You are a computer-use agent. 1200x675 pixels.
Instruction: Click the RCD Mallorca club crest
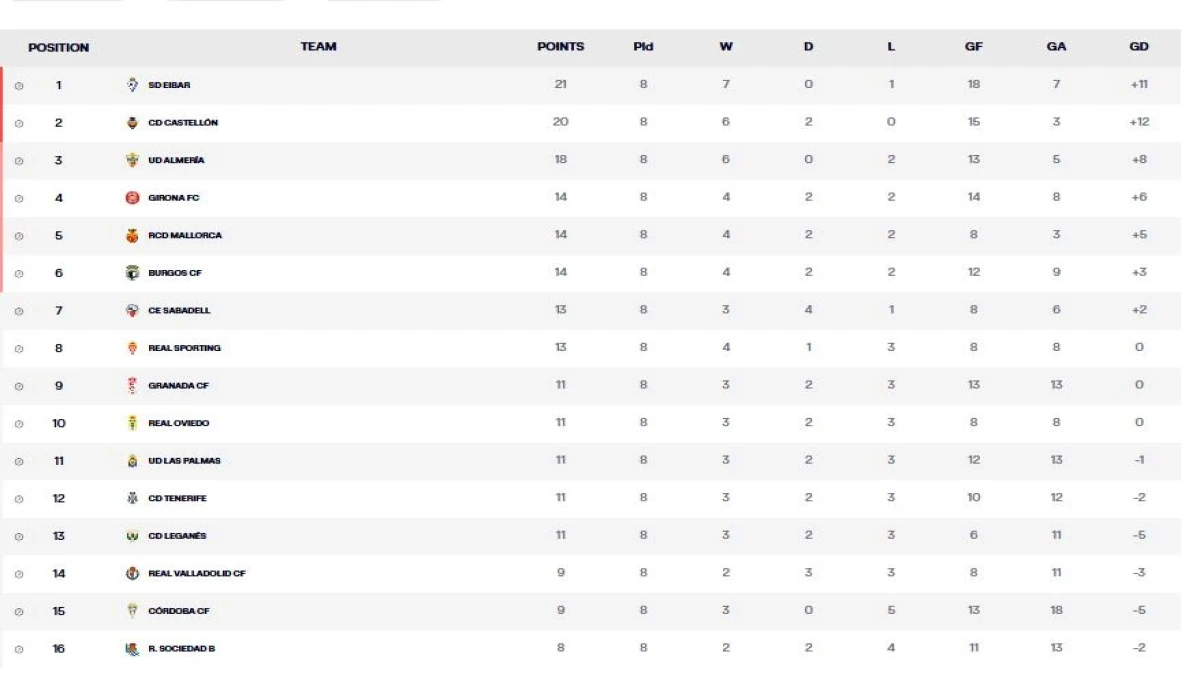coord(131,235)
